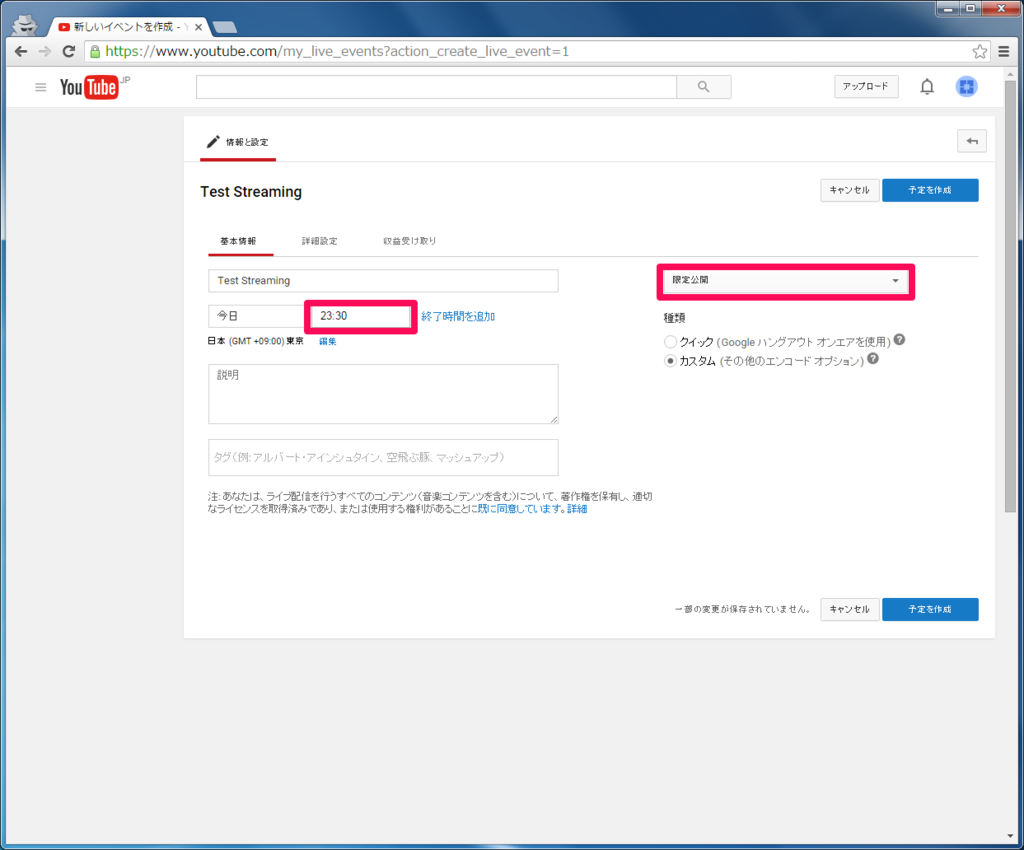
Task: Close the browser tab with X
Action: click(x=198, y=27)
